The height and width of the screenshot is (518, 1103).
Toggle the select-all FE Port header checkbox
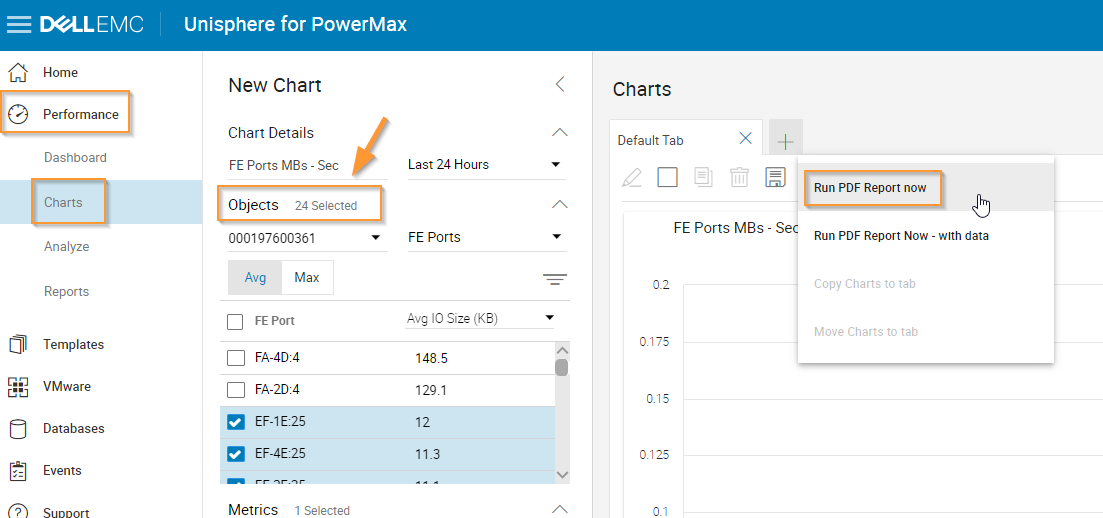point(236,321)
